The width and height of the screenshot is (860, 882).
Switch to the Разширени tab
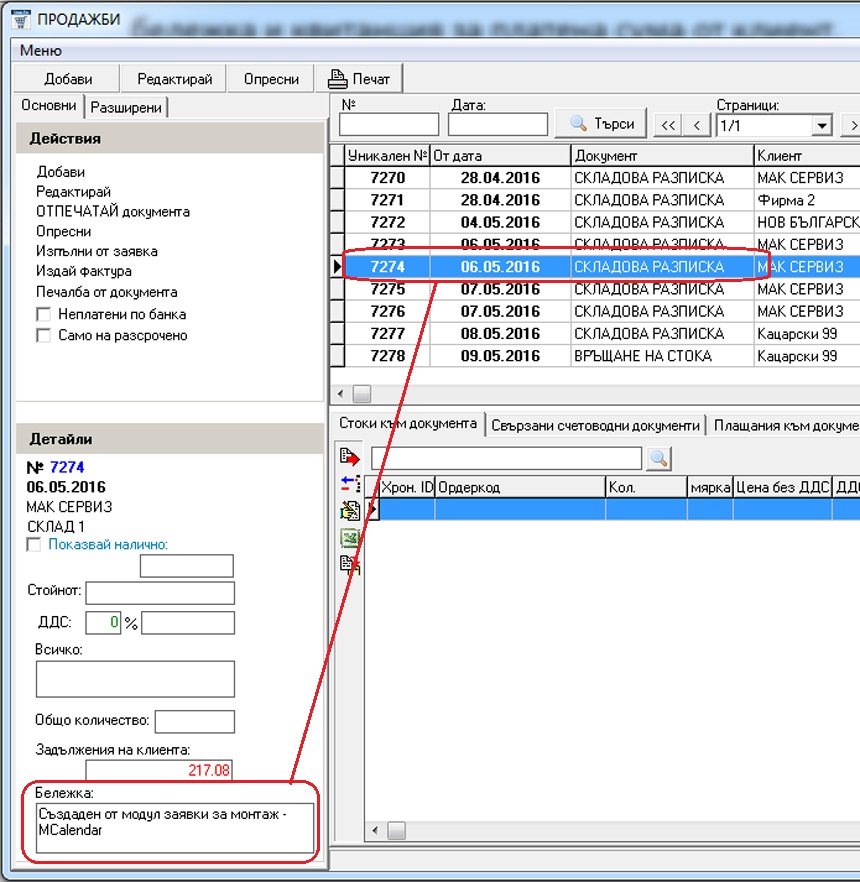coord(126,107)
